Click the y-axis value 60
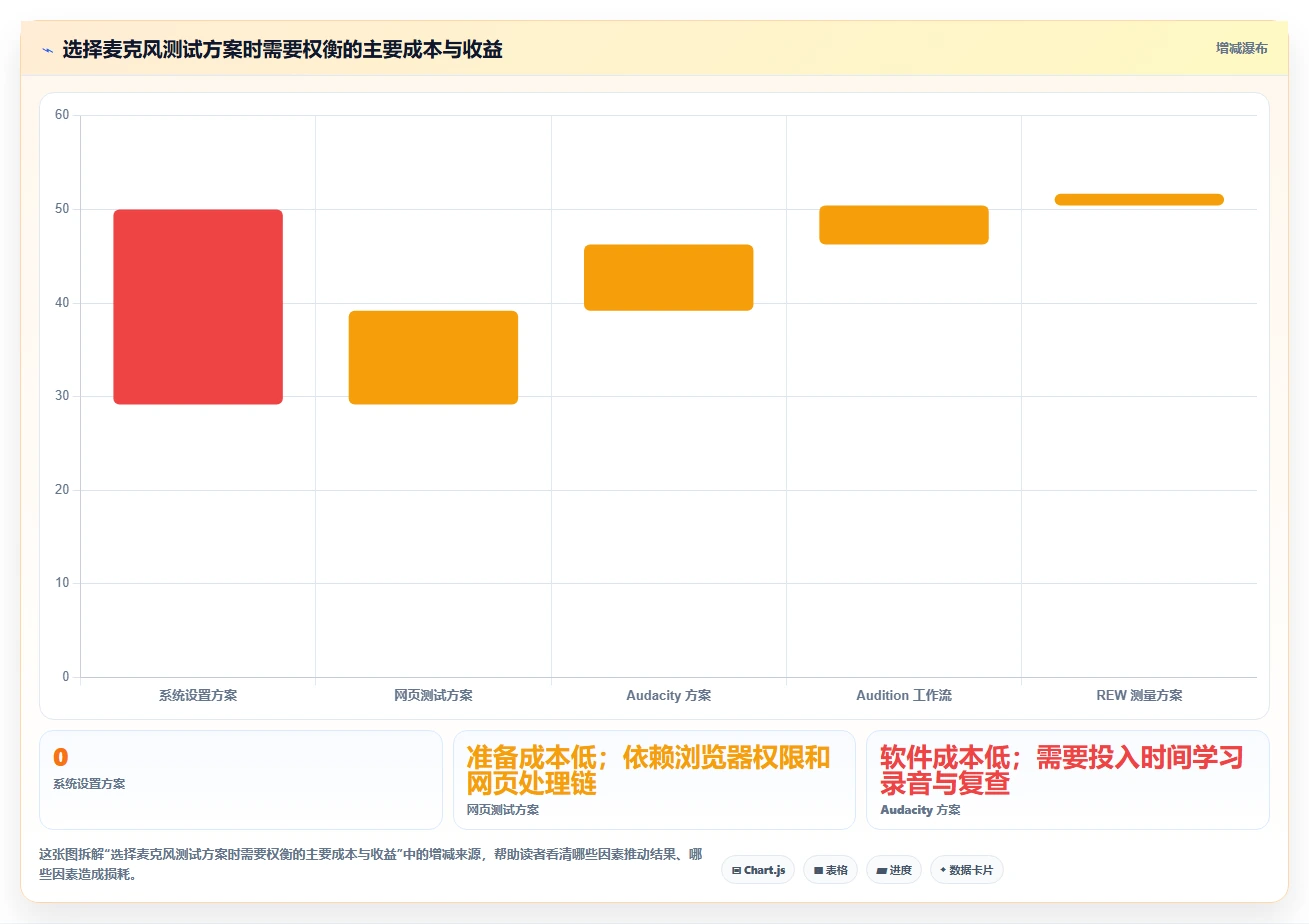This screenshot has height=924, width=1309. pyautogui.click(x=62, y=115)
